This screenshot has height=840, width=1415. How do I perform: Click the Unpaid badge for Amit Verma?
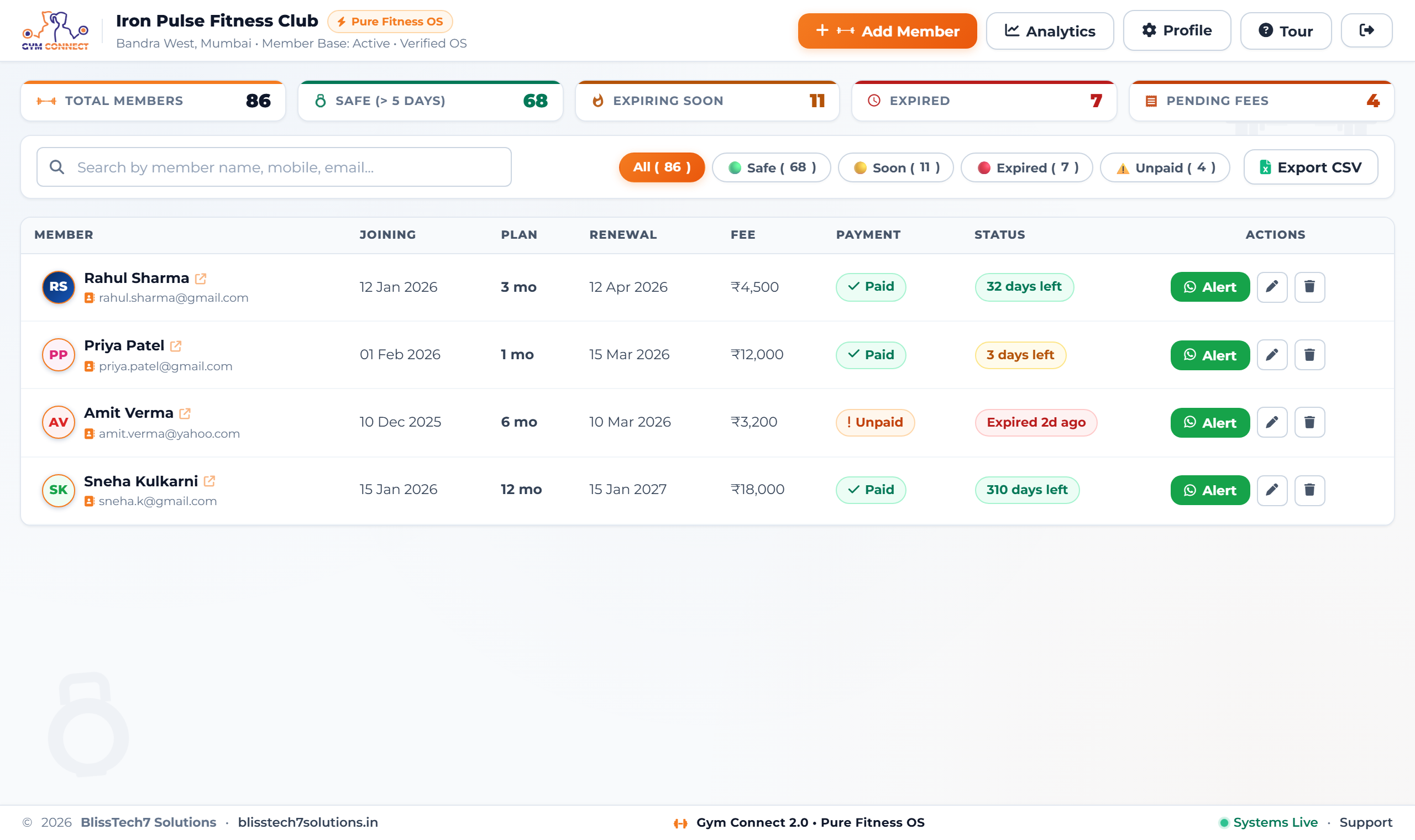875,422
